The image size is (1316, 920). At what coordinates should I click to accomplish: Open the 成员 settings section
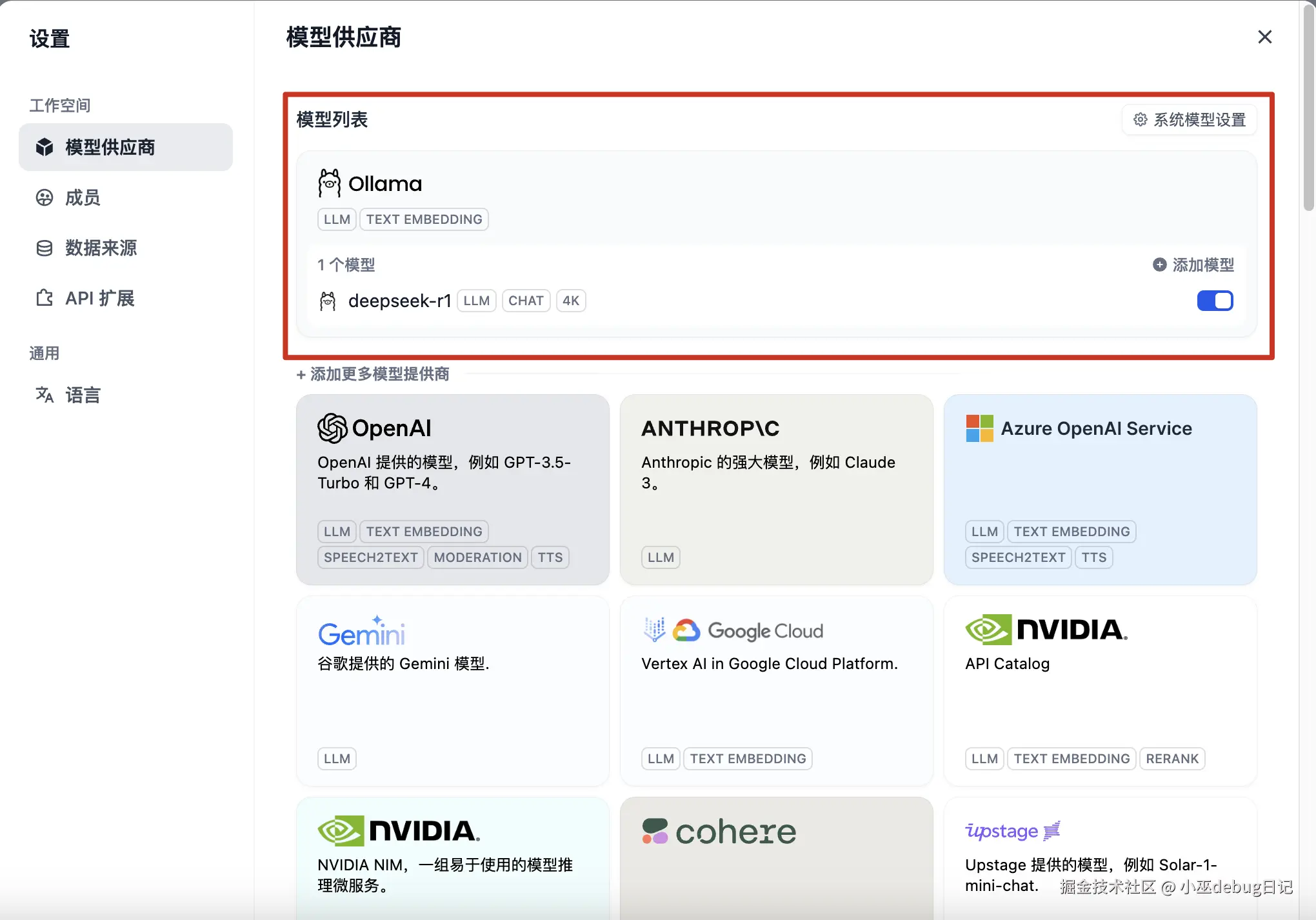coord(82,197)
